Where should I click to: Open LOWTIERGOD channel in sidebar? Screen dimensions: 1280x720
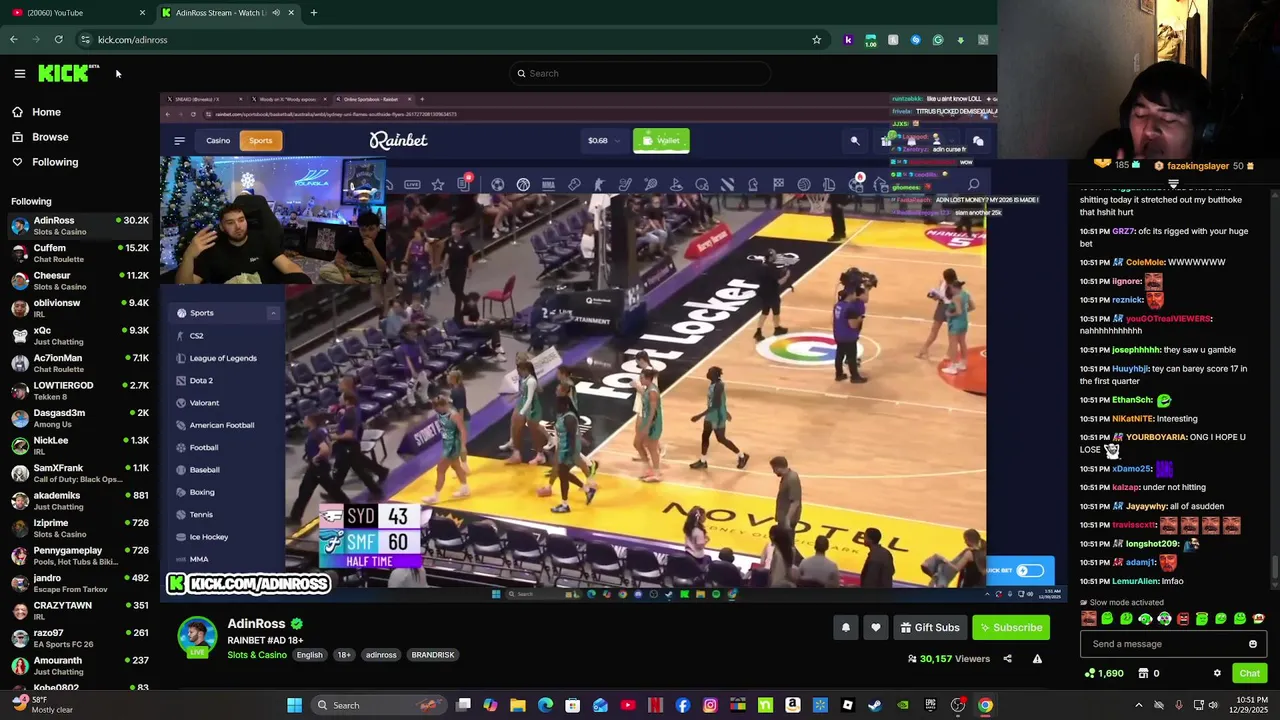coord(80,391)
